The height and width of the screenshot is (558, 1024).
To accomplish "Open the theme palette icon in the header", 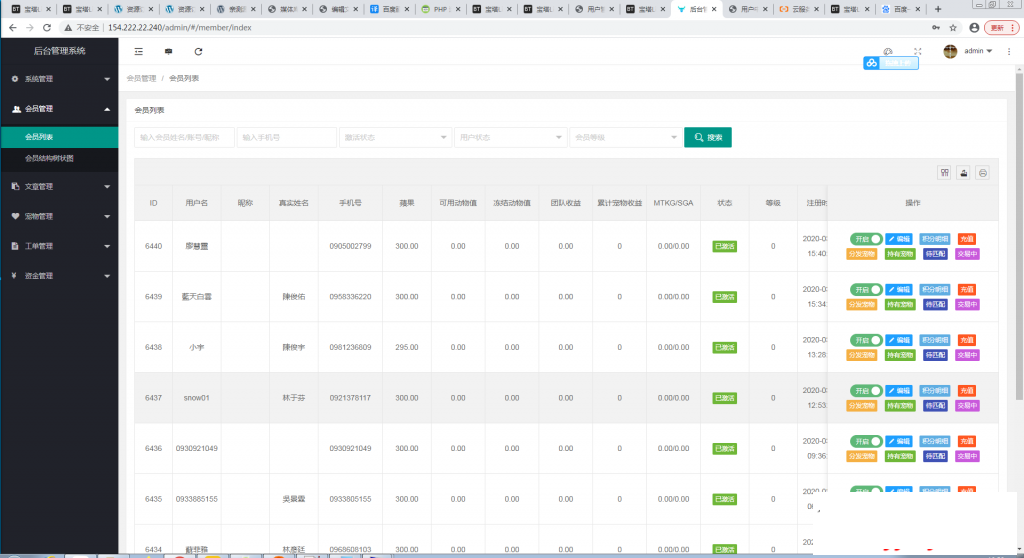I will click(x=887, y=51).
